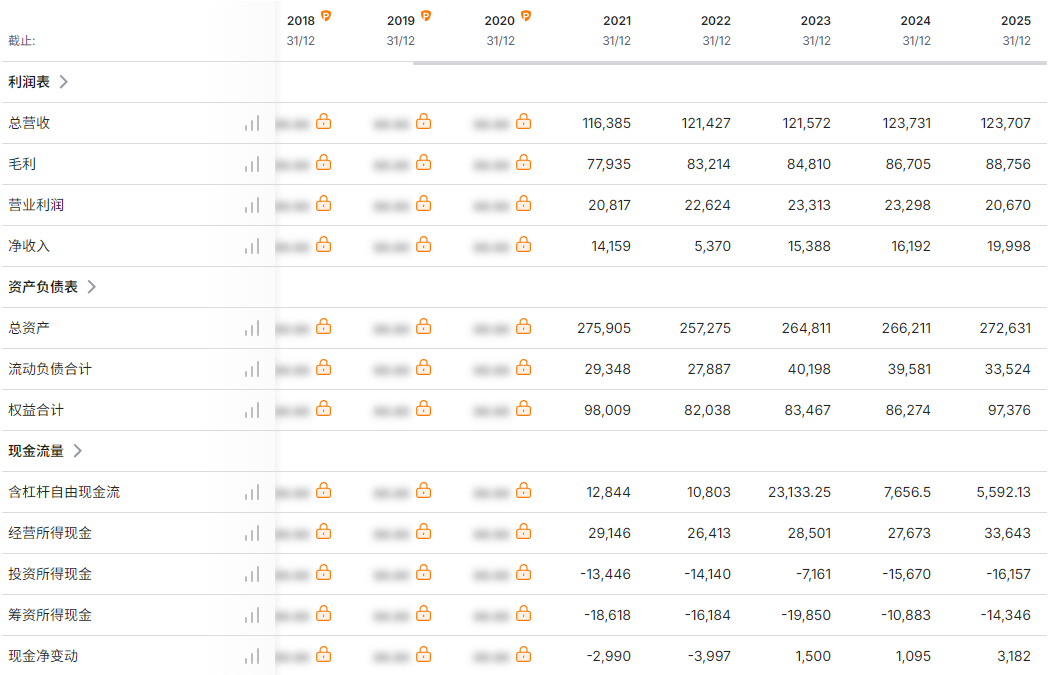Screen dimensions: 1053x675
Task: Show bar chart for 现金净变动 row
Action: click(252, 656)
